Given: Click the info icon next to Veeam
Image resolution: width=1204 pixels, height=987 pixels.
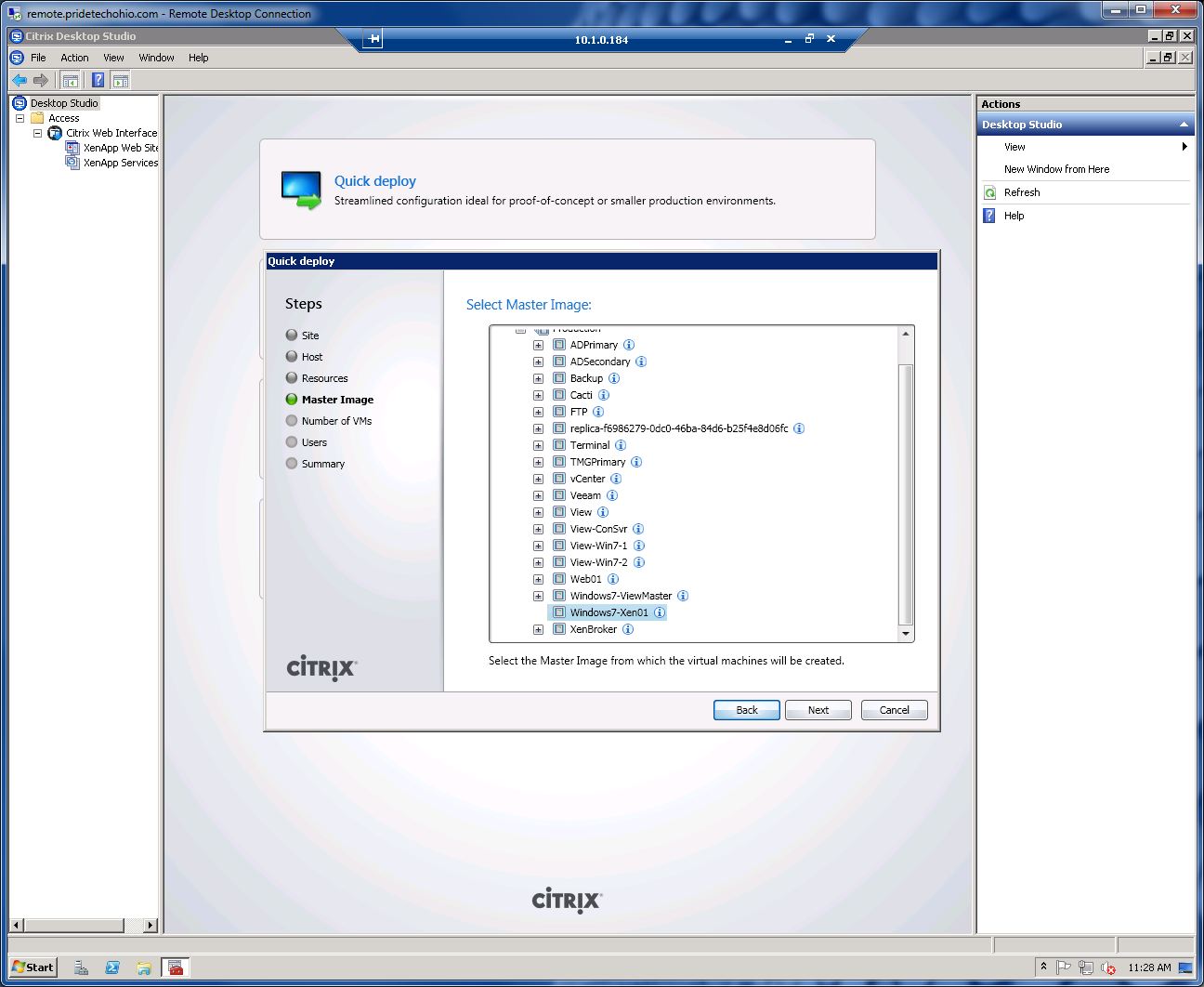Looking at the screenshot, I should click(x=612, y=495).
